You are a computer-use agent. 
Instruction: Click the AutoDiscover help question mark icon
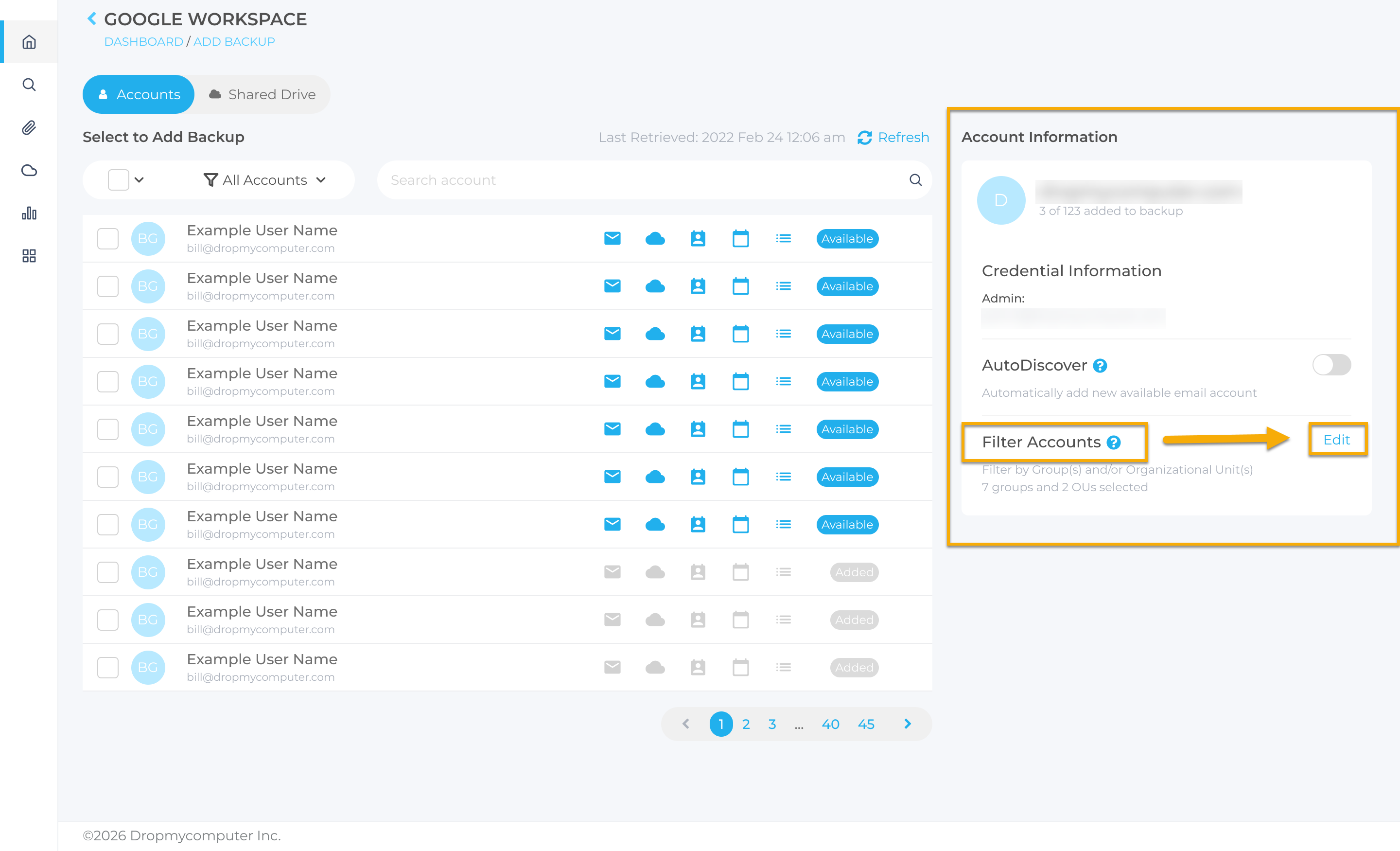click(1100, 366)
